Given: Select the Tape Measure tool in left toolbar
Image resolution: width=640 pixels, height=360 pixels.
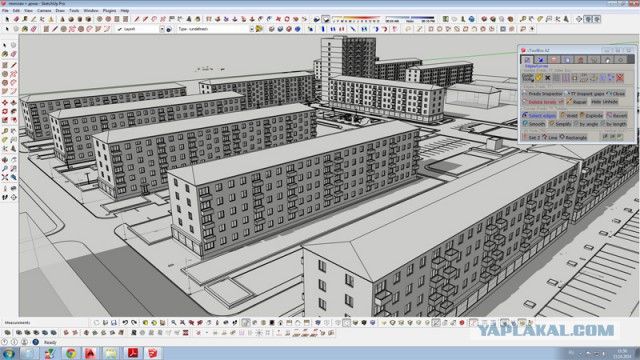Looking at the screenshot, I should click(x=5, y=131).
